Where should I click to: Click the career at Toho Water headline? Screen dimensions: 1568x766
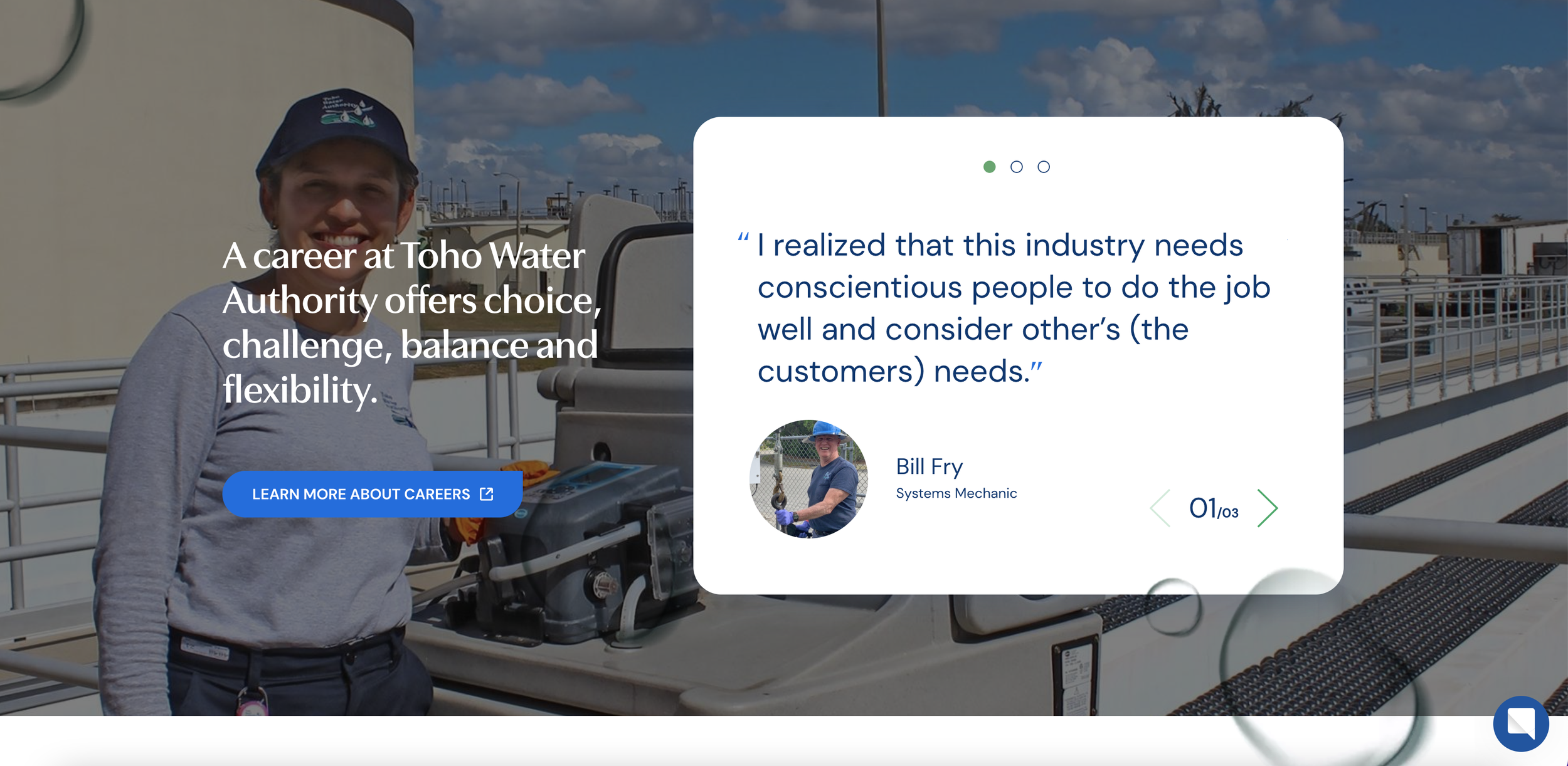point(412,323)
